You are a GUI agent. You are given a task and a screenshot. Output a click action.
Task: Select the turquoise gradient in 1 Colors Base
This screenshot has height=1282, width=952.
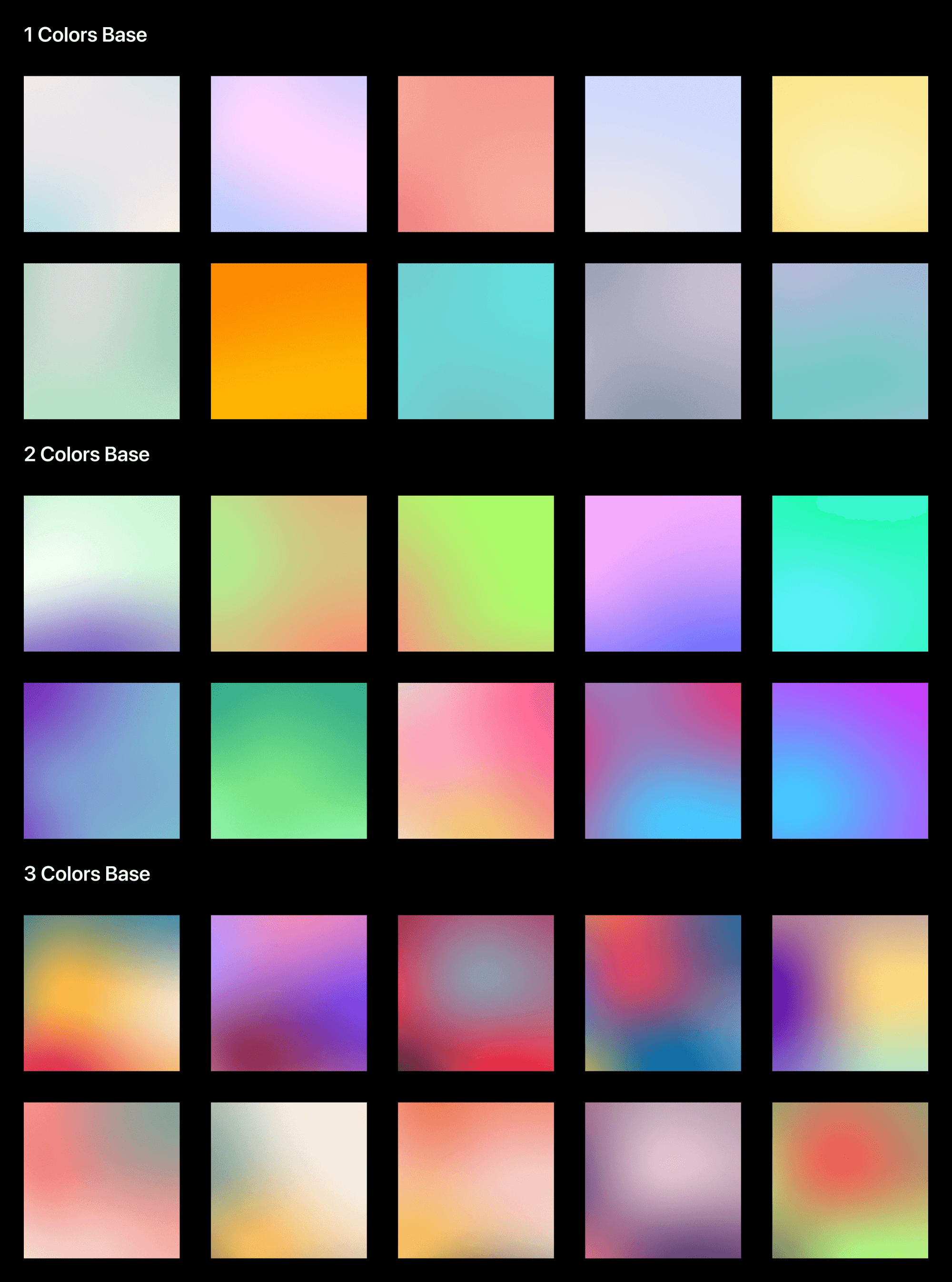click(476, 341)
